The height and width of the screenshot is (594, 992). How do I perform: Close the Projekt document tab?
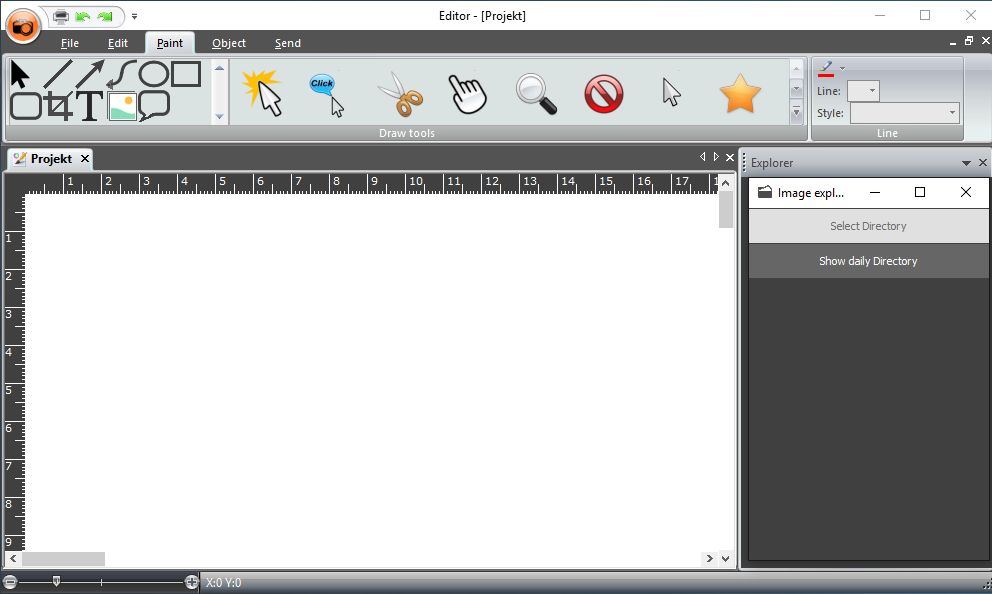tap(85, 159)
